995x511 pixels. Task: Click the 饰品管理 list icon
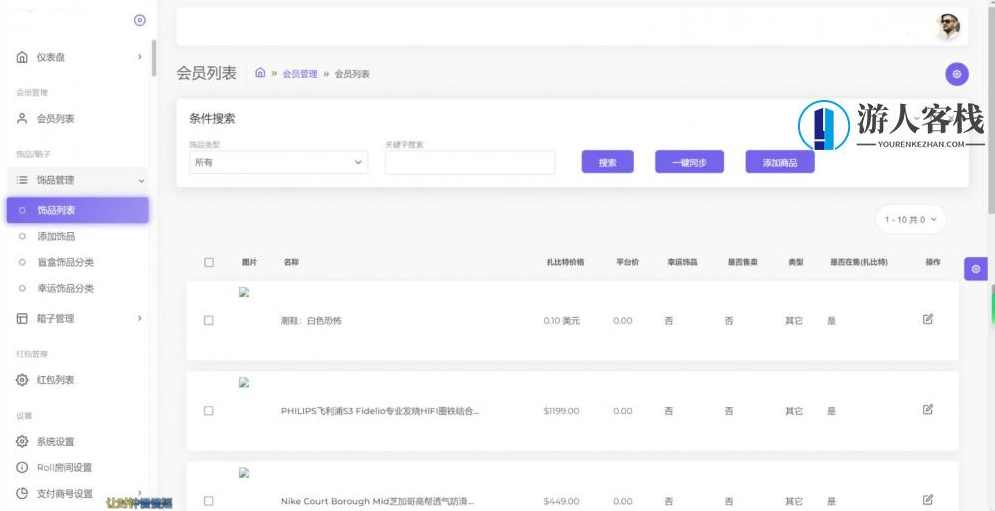point(22,180)
